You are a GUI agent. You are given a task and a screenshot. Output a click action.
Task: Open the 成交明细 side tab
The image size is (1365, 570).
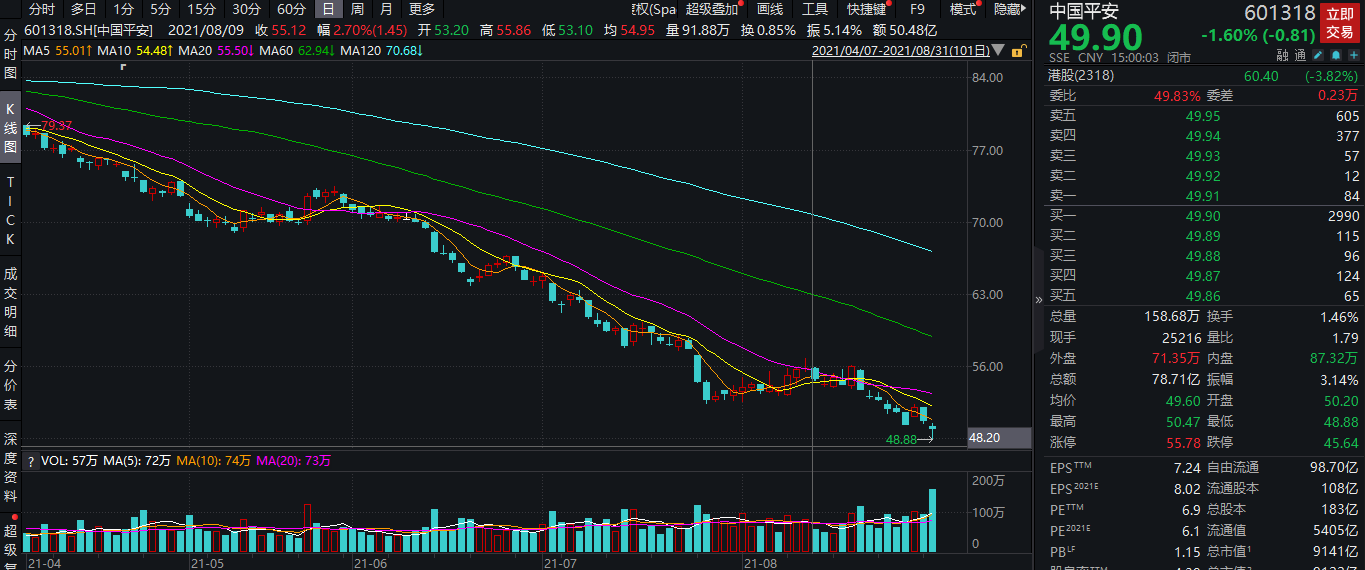click(10, 302)
